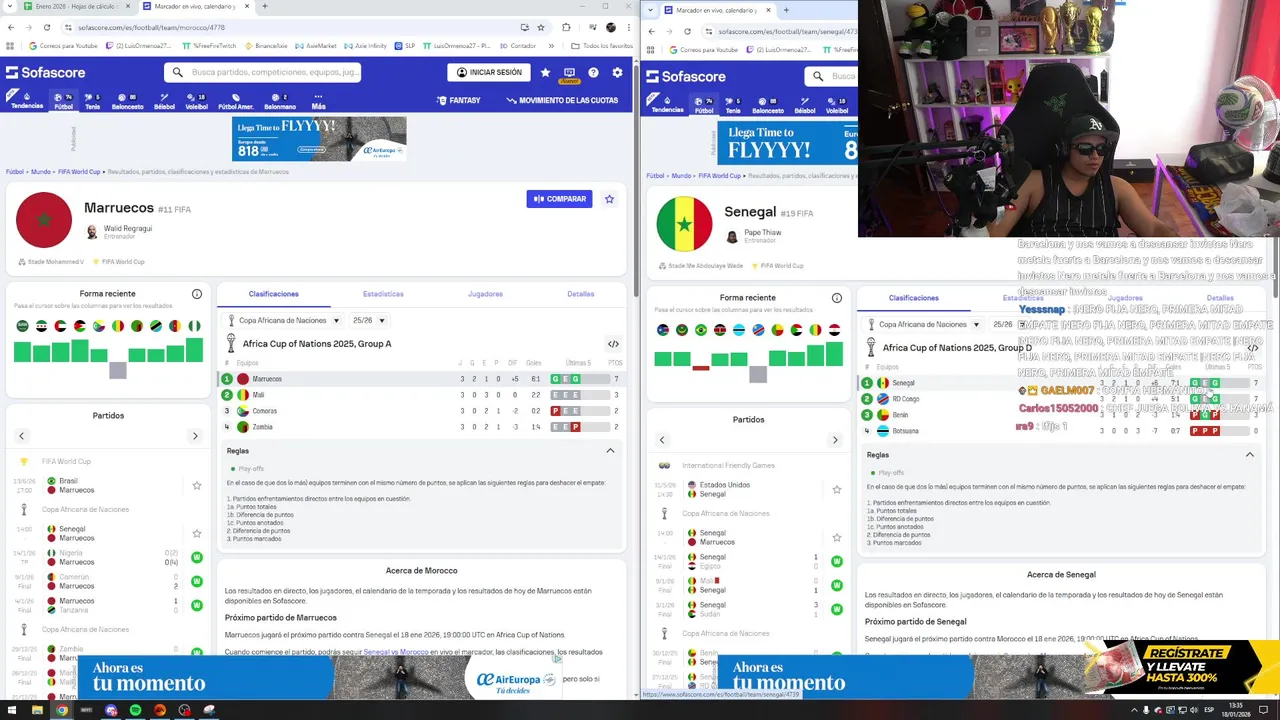Open the Walid Regragui coach link
The width and height of the screenshot is (1280, 720).
coord(127,229)
